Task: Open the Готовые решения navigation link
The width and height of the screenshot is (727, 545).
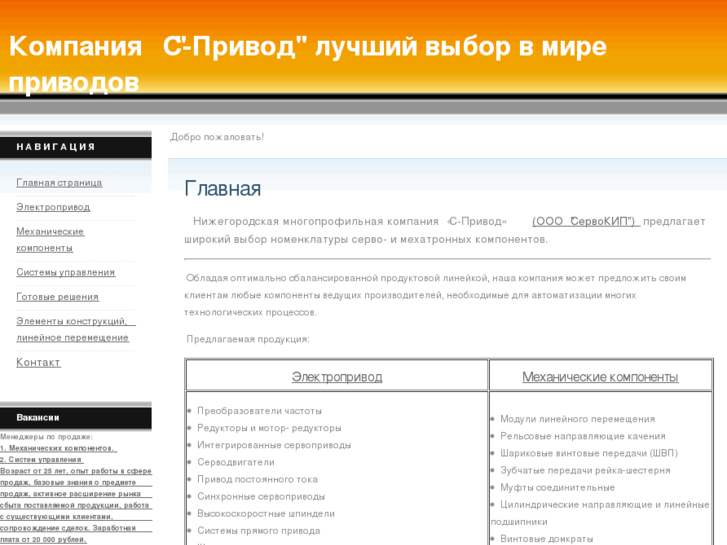Action: (57, 297)
